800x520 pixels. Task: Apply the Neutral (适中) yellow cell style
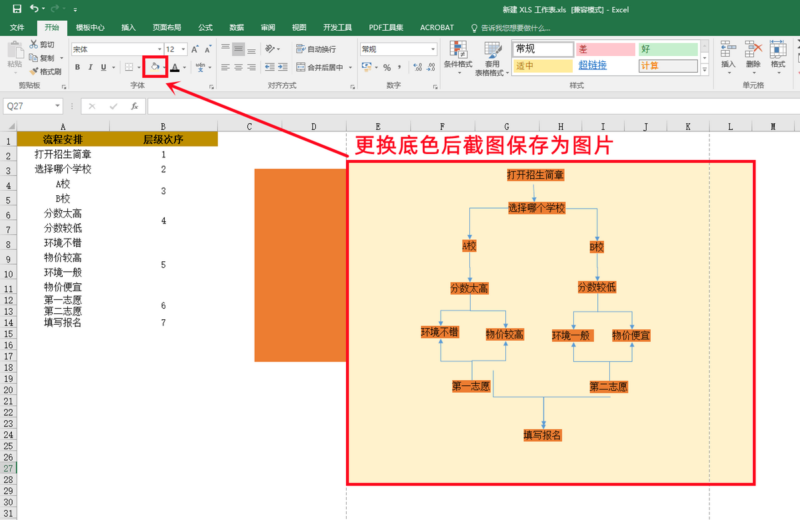point(543,65)
